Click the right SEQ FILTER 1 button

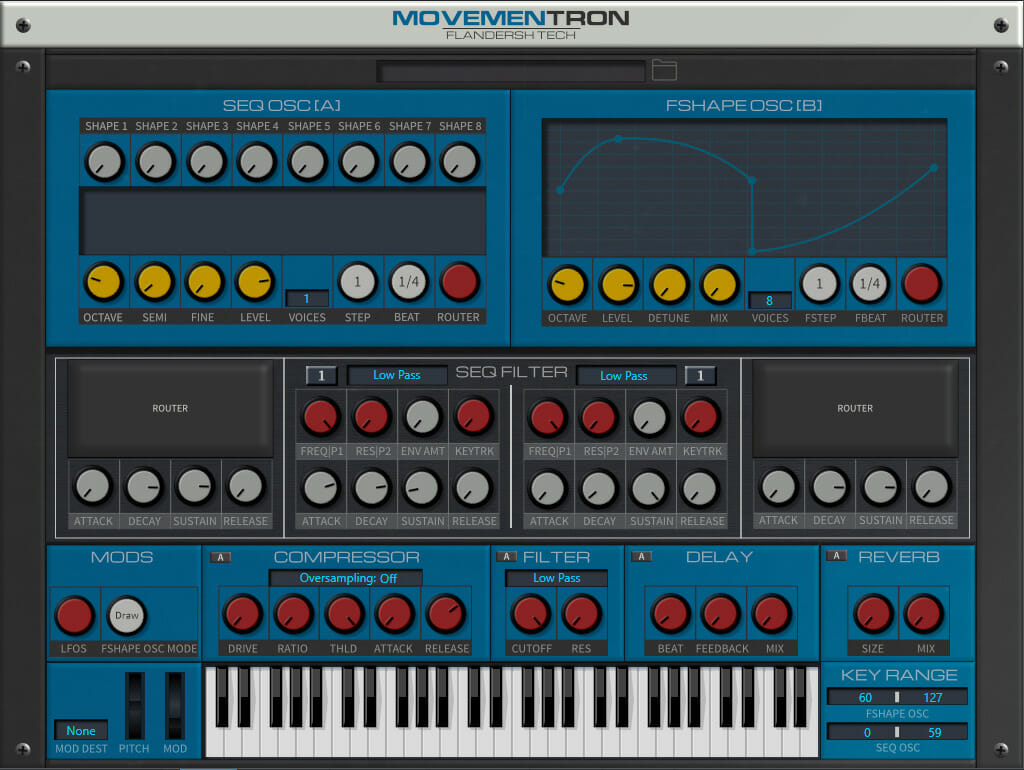701,375
